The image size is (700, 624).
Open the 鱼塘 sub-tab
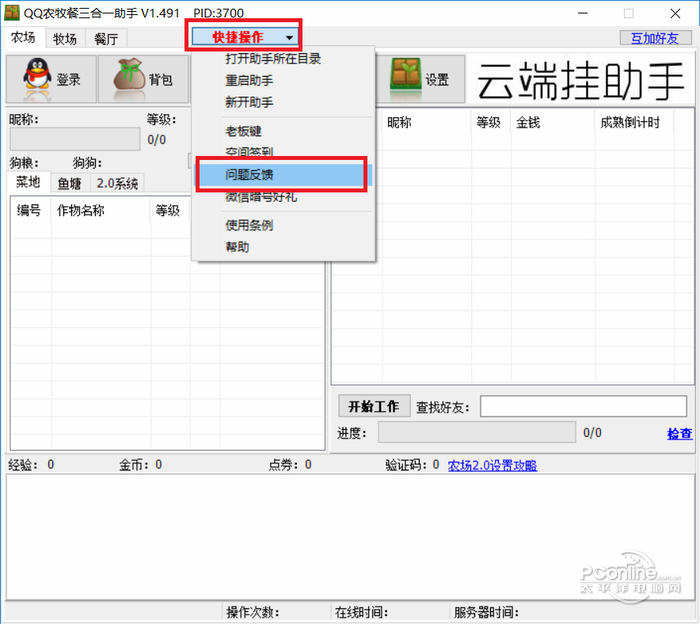pyautogui.click(x=70, y=183)
